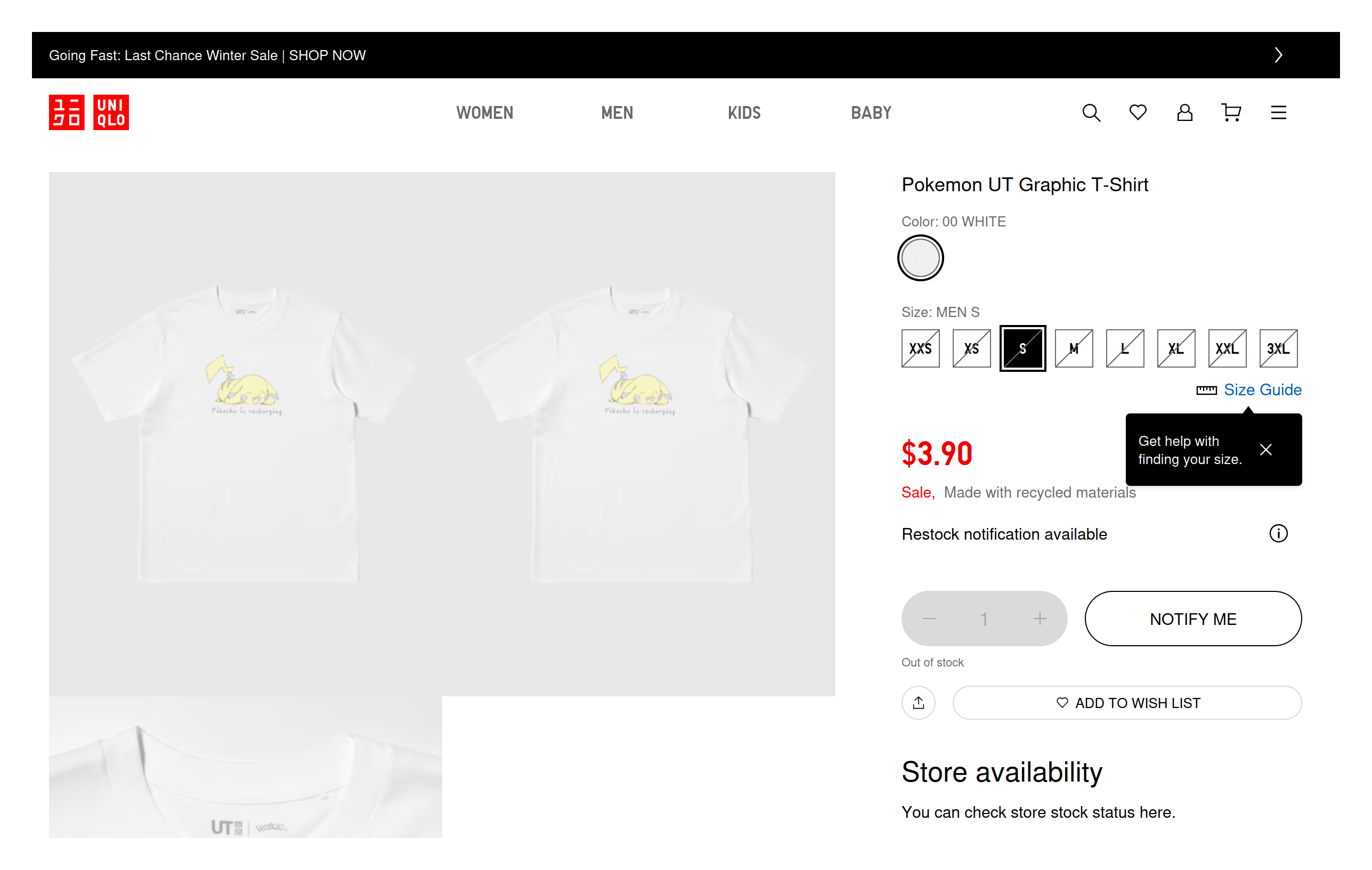Select size 3XL
The image size is (1372, 870).
(x=1278, y=348)
